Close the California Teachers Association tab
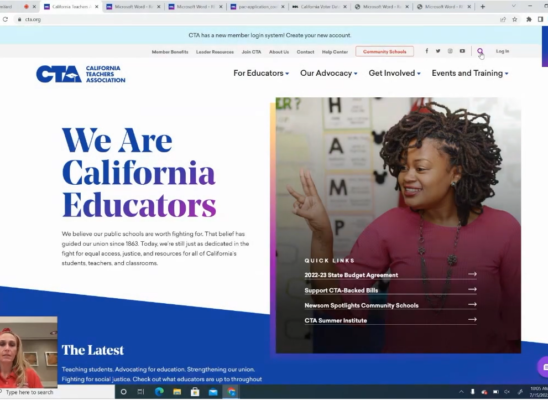The height and width of the screenshot is (400, 548). (96, 7)
